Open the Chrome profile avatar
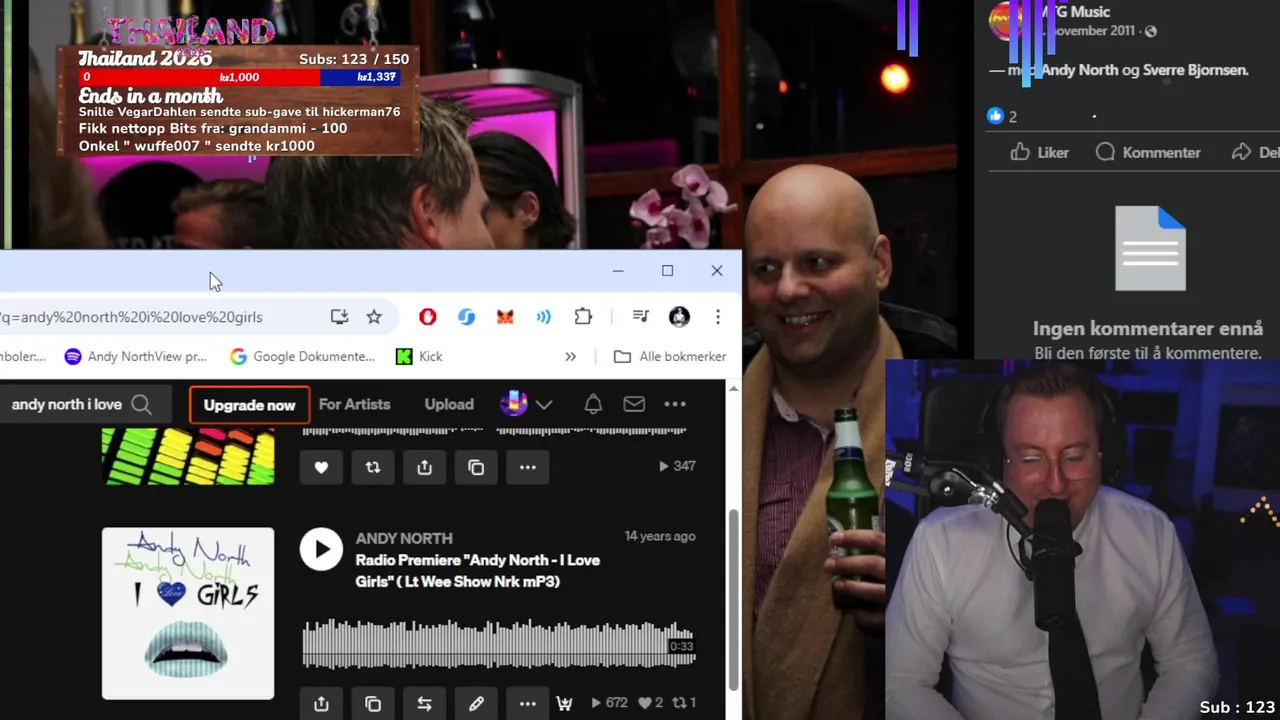The height and width of the screenshot is (720, 1280). (680, 317)
